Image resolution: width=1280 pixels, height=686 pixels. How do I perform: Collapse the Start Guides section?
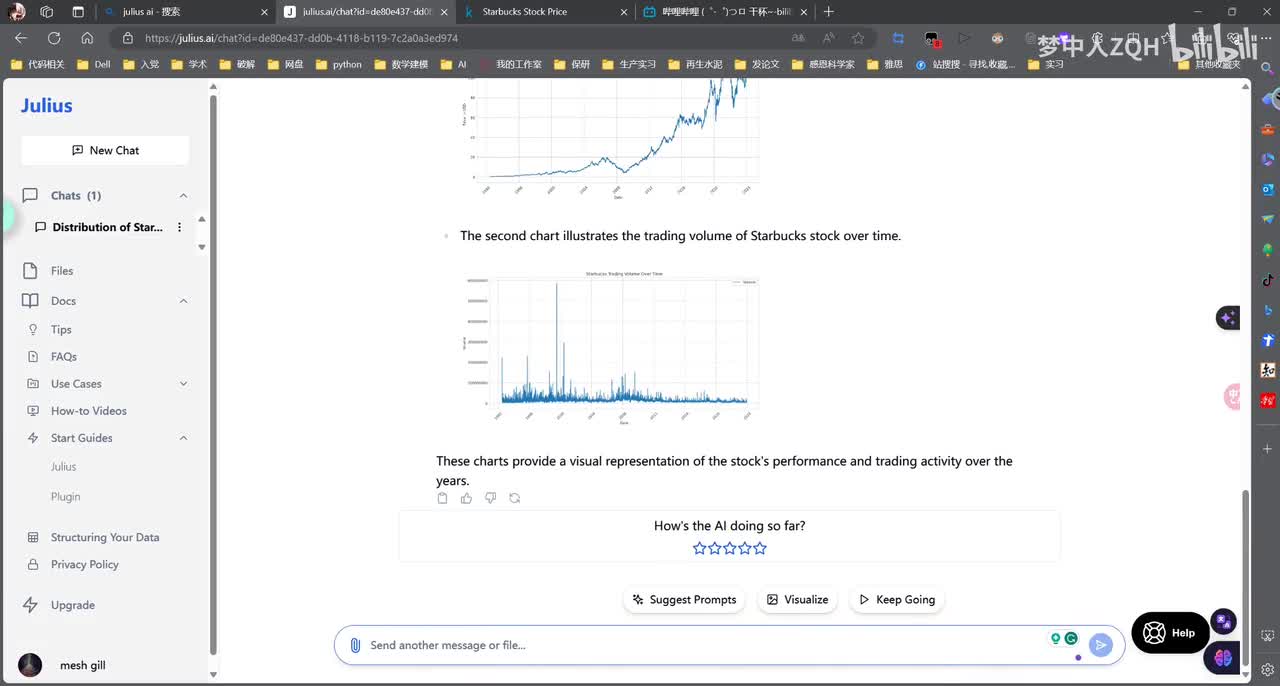[183, 438]
